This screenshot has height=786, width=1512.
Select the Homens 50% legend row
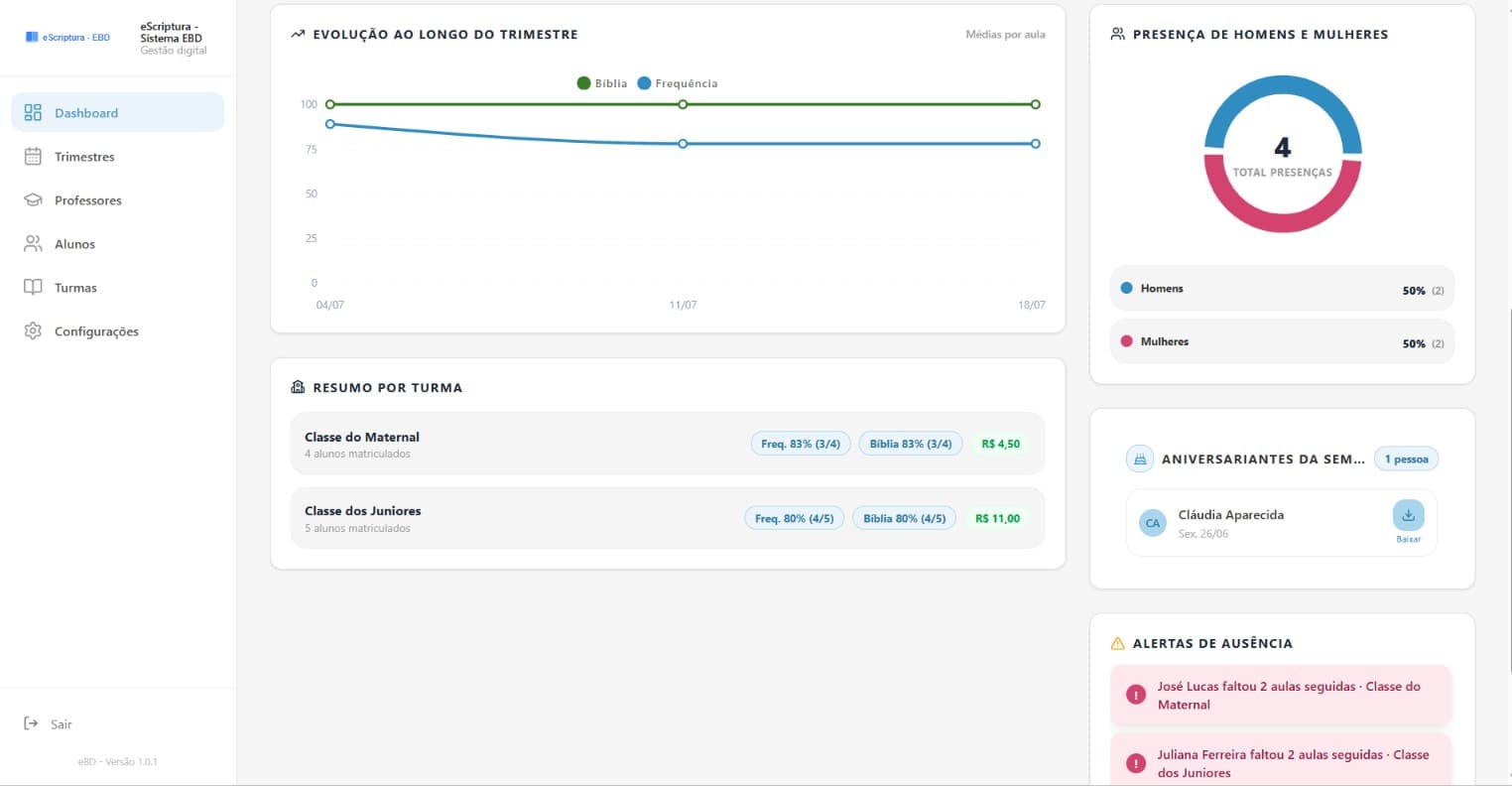click(1282, 289)
